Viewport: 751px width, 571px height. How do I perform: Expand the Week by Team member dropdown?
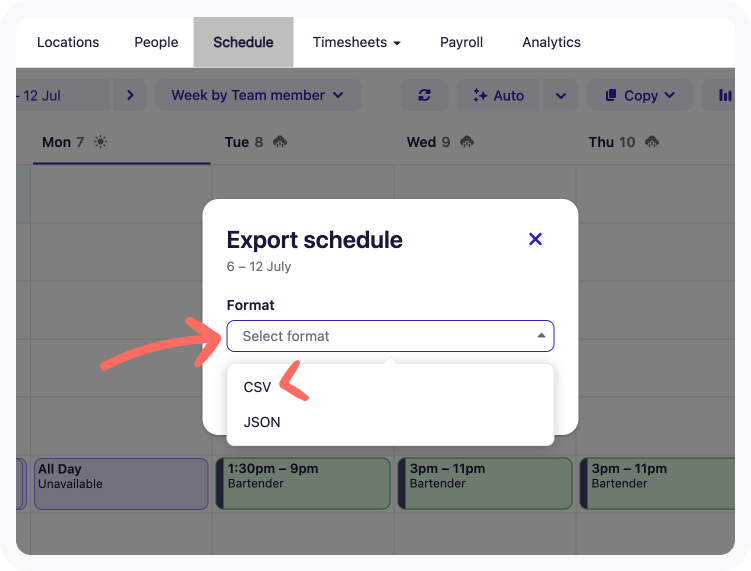coord(257,95)
